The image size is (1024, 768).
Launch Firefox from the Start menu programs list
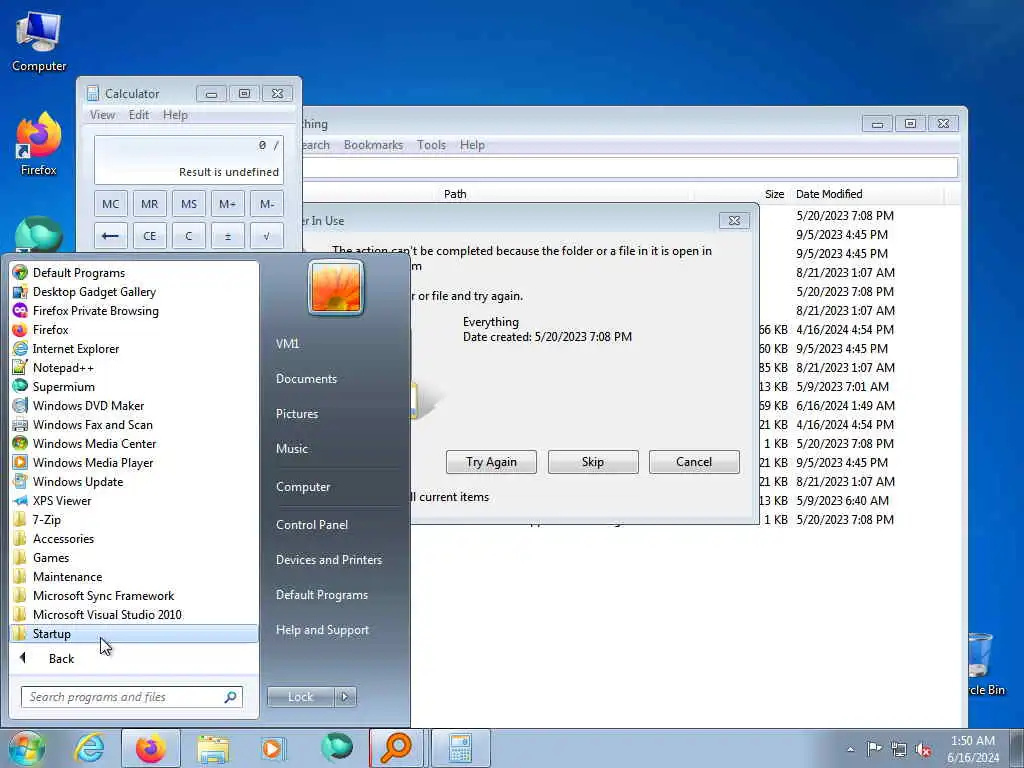click(x=134, y=330)
